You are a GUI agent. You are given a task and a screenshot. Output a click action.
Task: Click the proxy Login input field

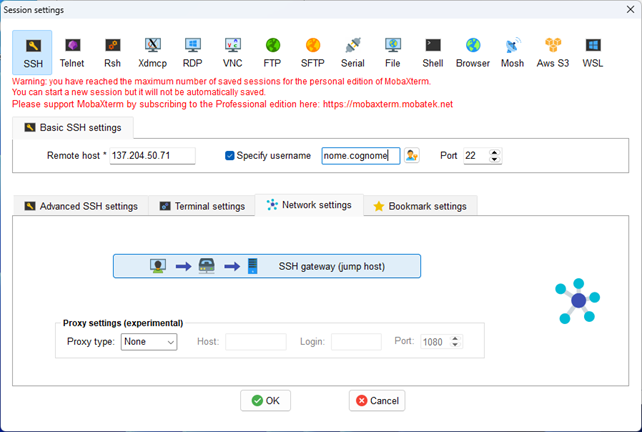tap(356, 342)
